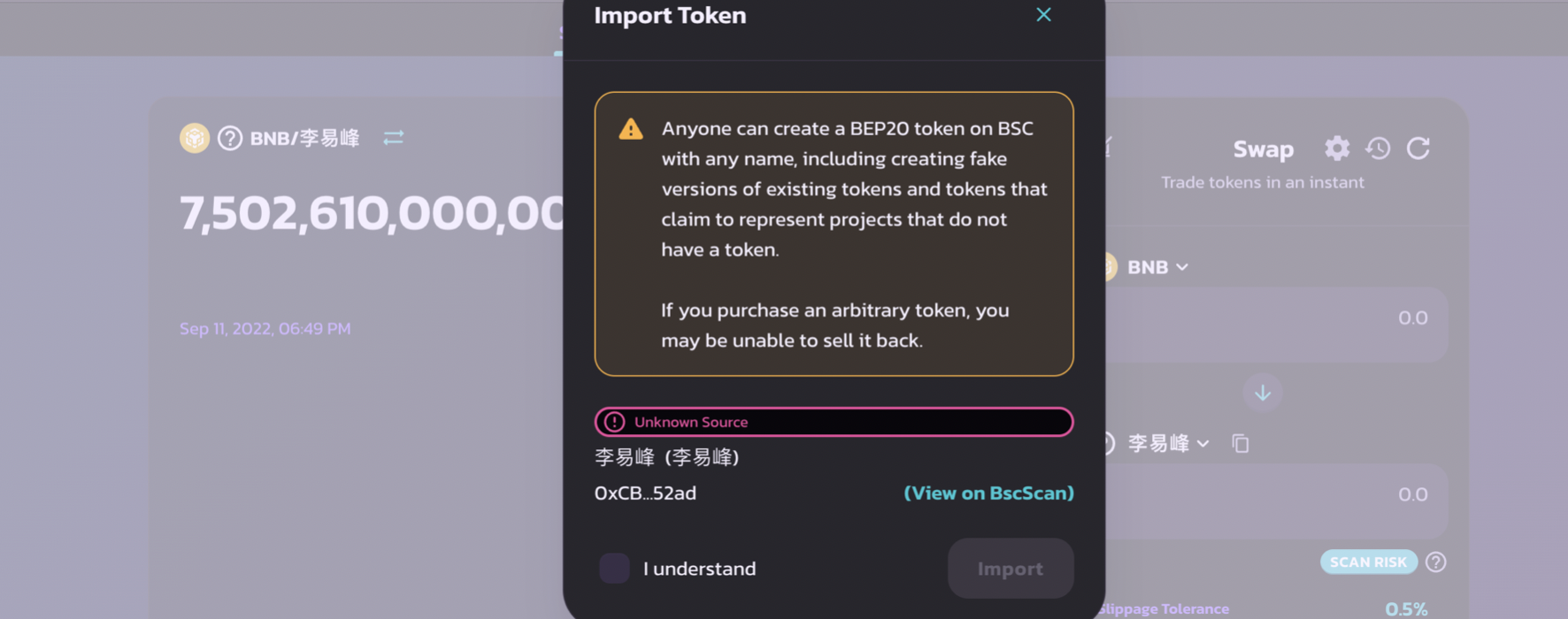The height and width of the screenshot is (619, 1568).
Task: Open swap settings gear icon
Action: click(x=1336, y=149)
